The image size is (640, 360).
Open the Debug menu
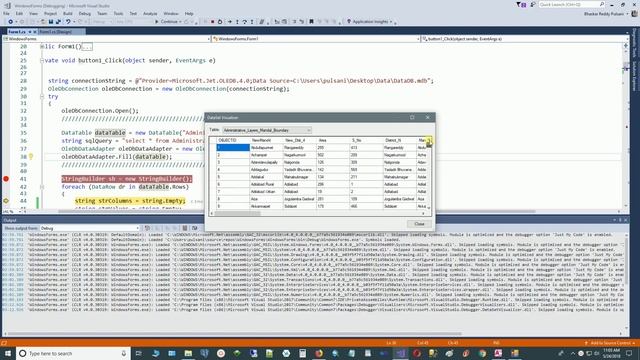point(84,13)
